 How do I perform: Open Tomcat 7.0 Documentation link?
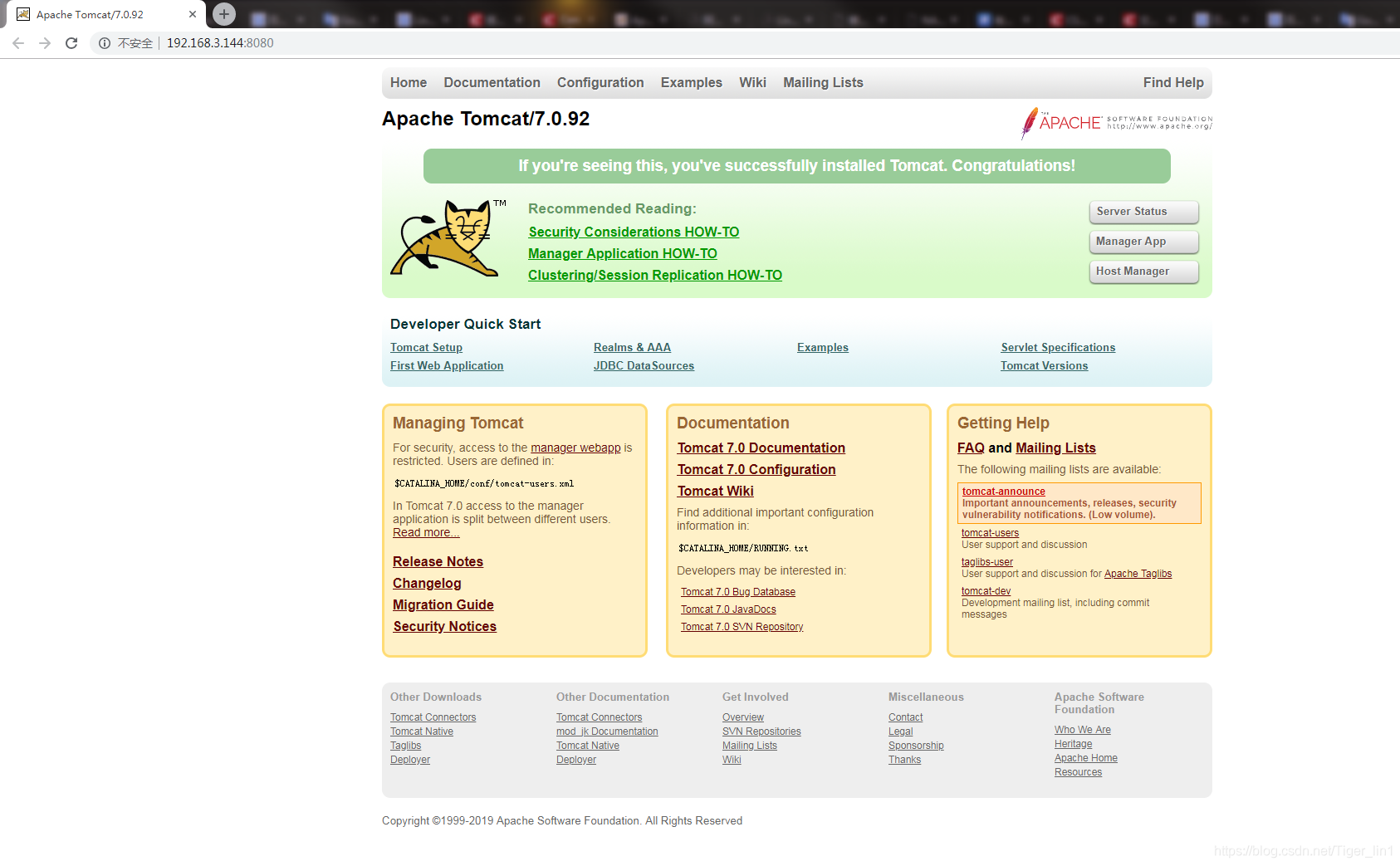[761, 448]
